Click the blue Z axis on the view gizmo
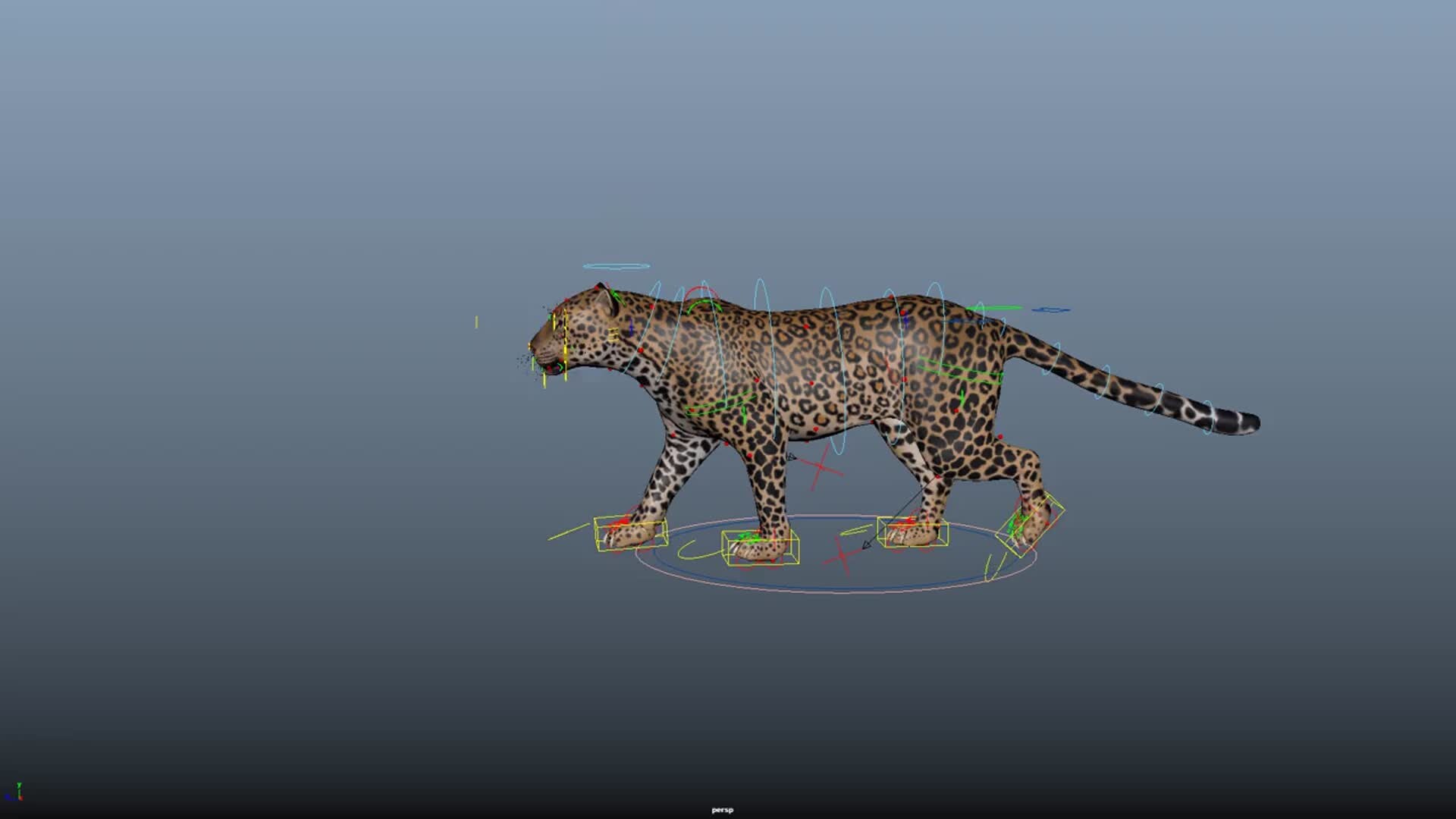 [8, 797]
